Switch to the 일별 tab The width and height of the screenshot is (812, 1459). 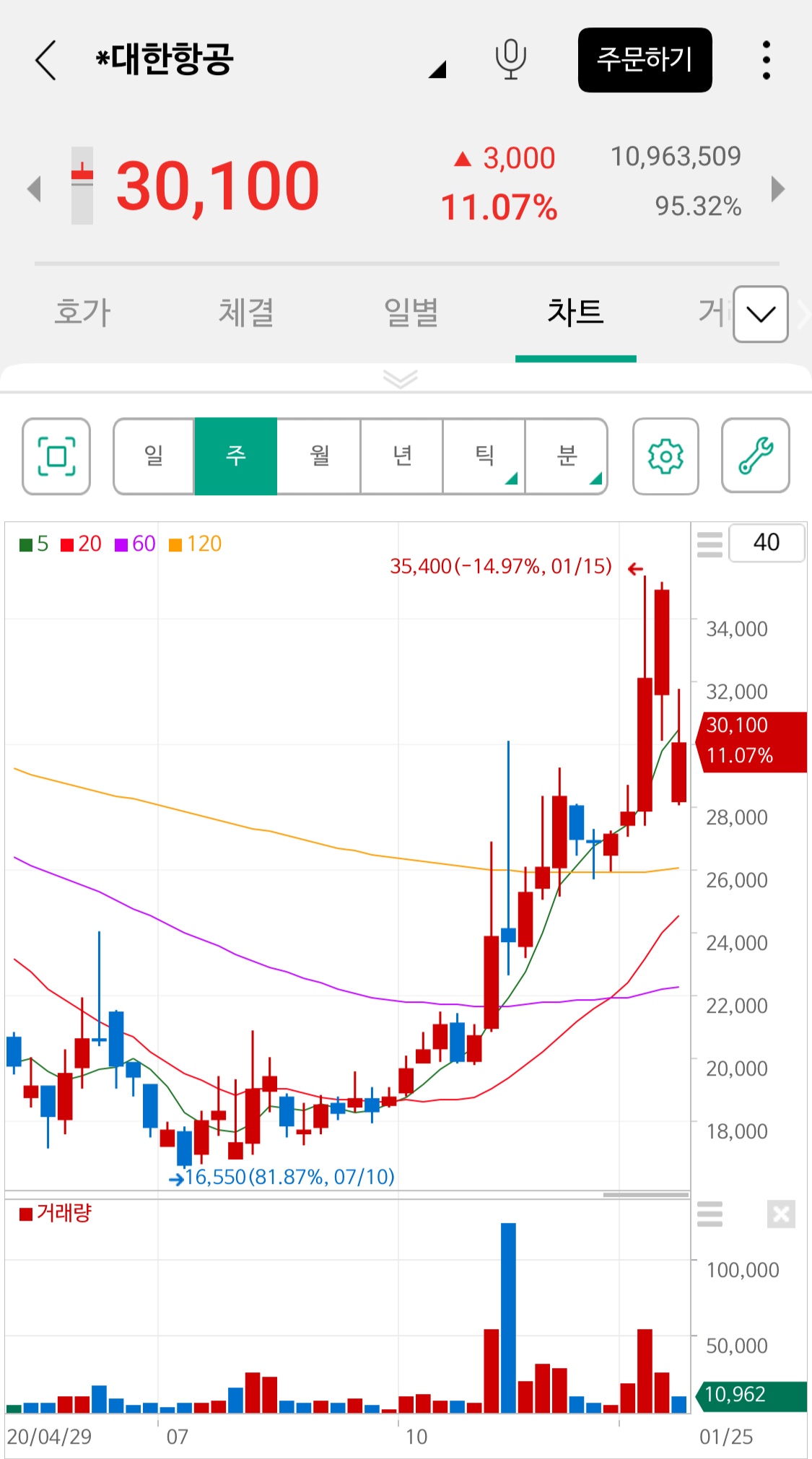411,313
